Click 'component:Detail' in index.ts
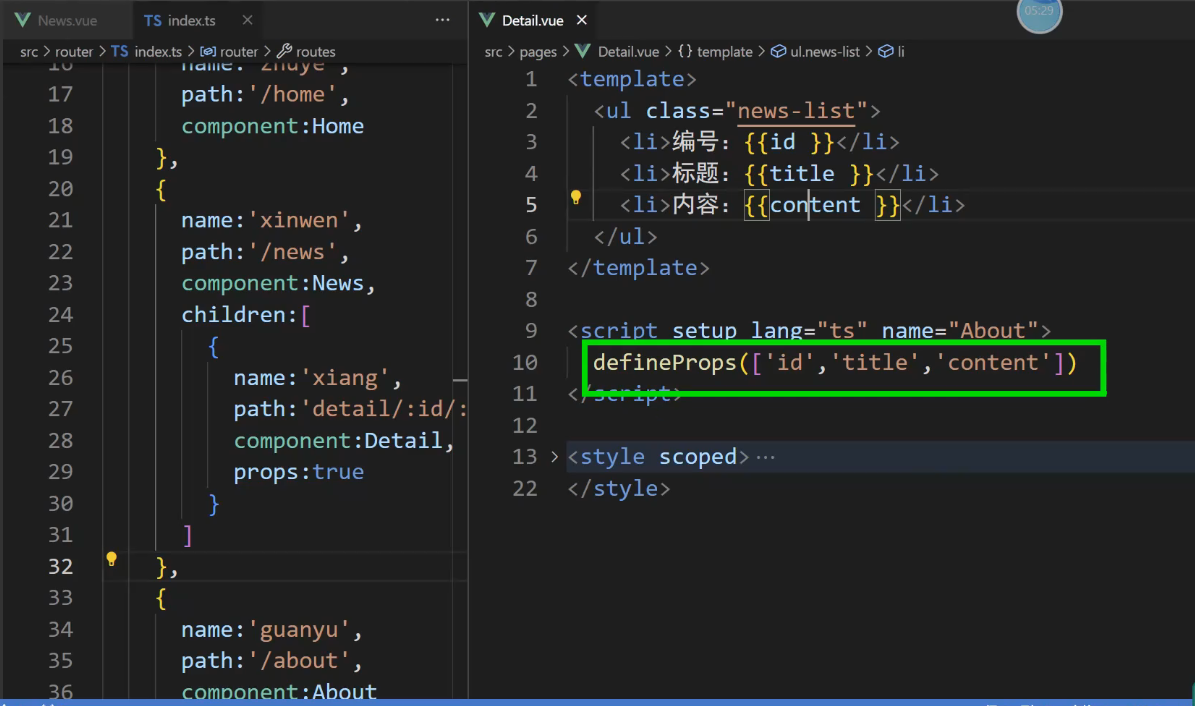This screenshot has width=1195, height=706. [338, 441]
